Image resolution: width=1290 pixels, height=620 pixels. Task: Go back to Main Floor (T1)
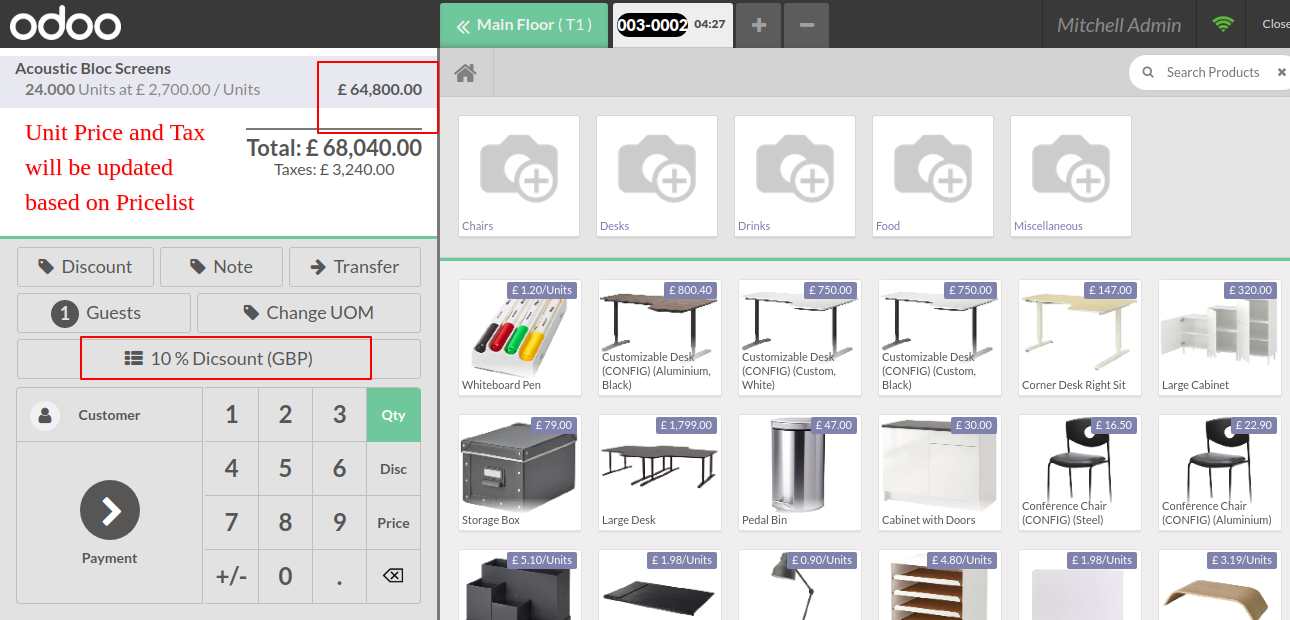[524, 25]
